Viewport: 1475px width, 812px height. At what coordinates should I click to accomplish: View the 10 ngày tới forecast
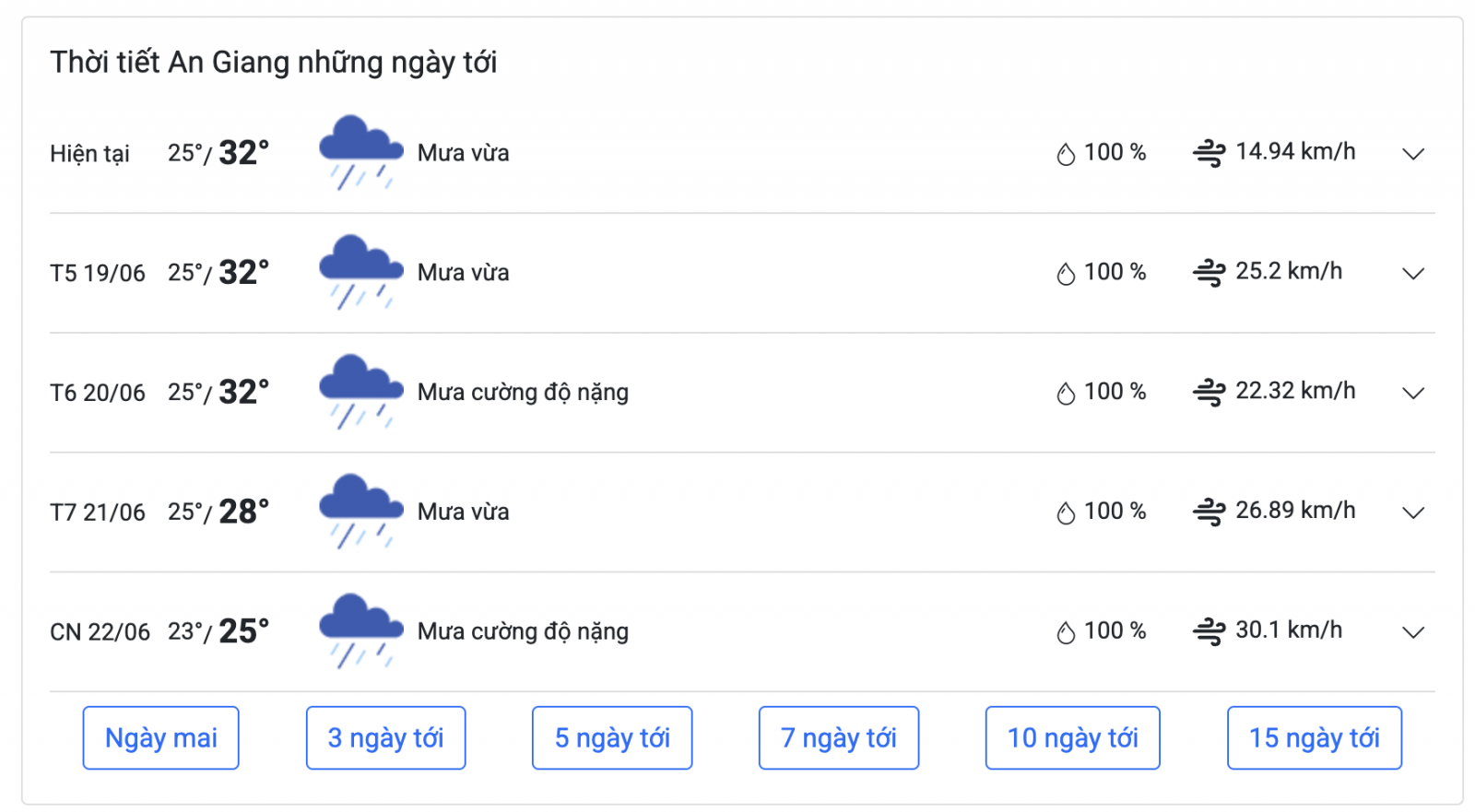click(x=1073, y=738)
